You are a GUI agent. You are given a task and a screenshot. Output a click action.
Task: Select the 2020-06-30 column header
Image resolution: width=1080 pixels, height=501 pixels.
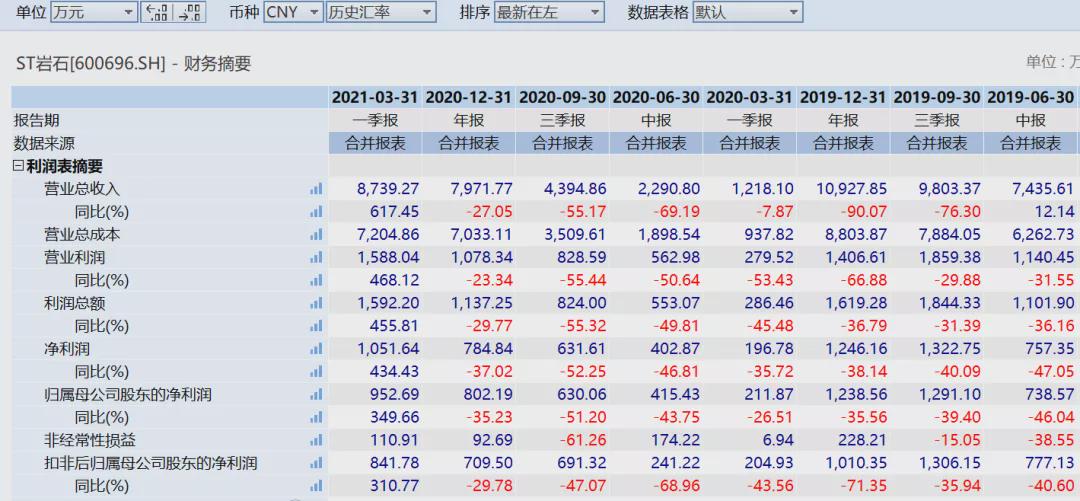tap(656, 97)
